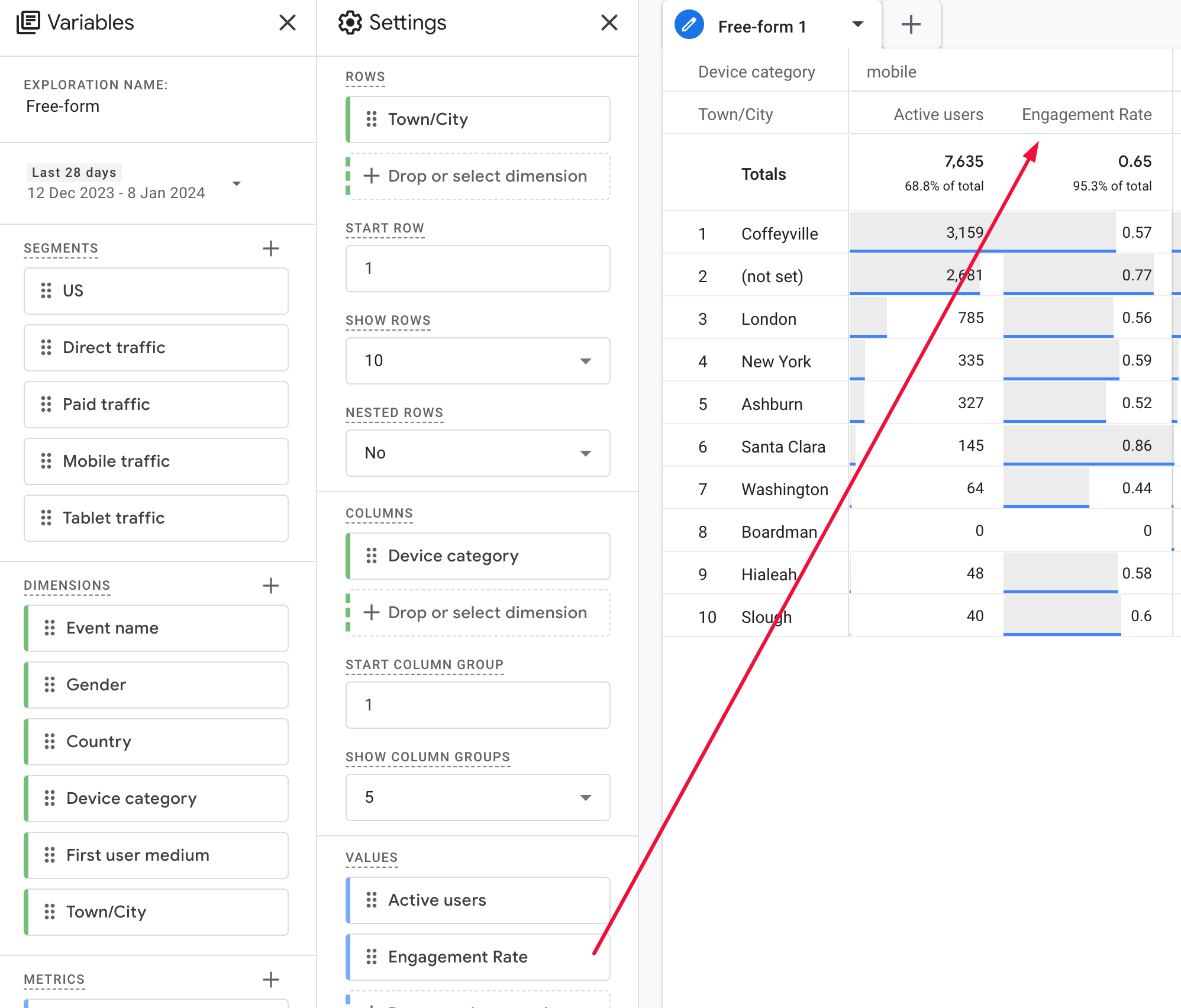Close the Settings panel

(609, 22)
